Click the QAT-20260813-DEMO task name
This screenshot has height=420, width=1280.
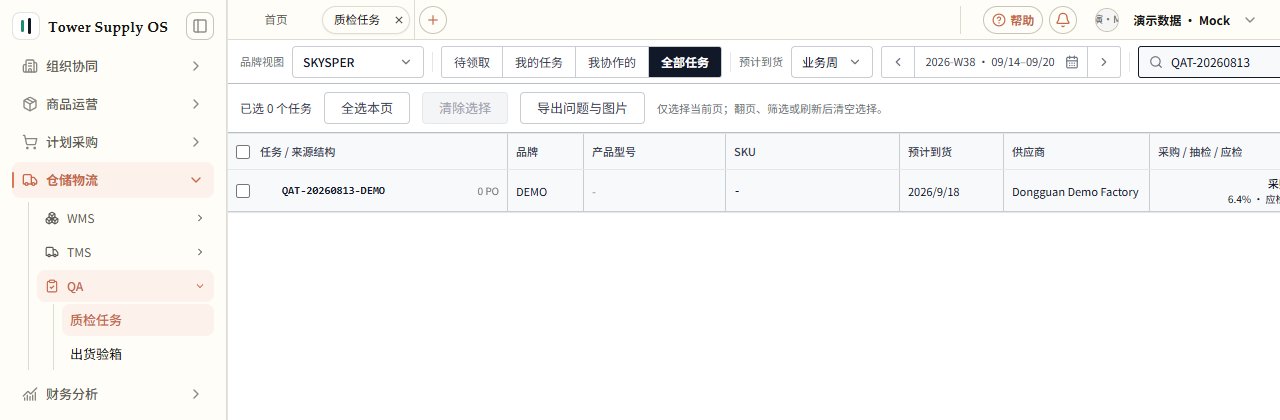click(333, 191)
